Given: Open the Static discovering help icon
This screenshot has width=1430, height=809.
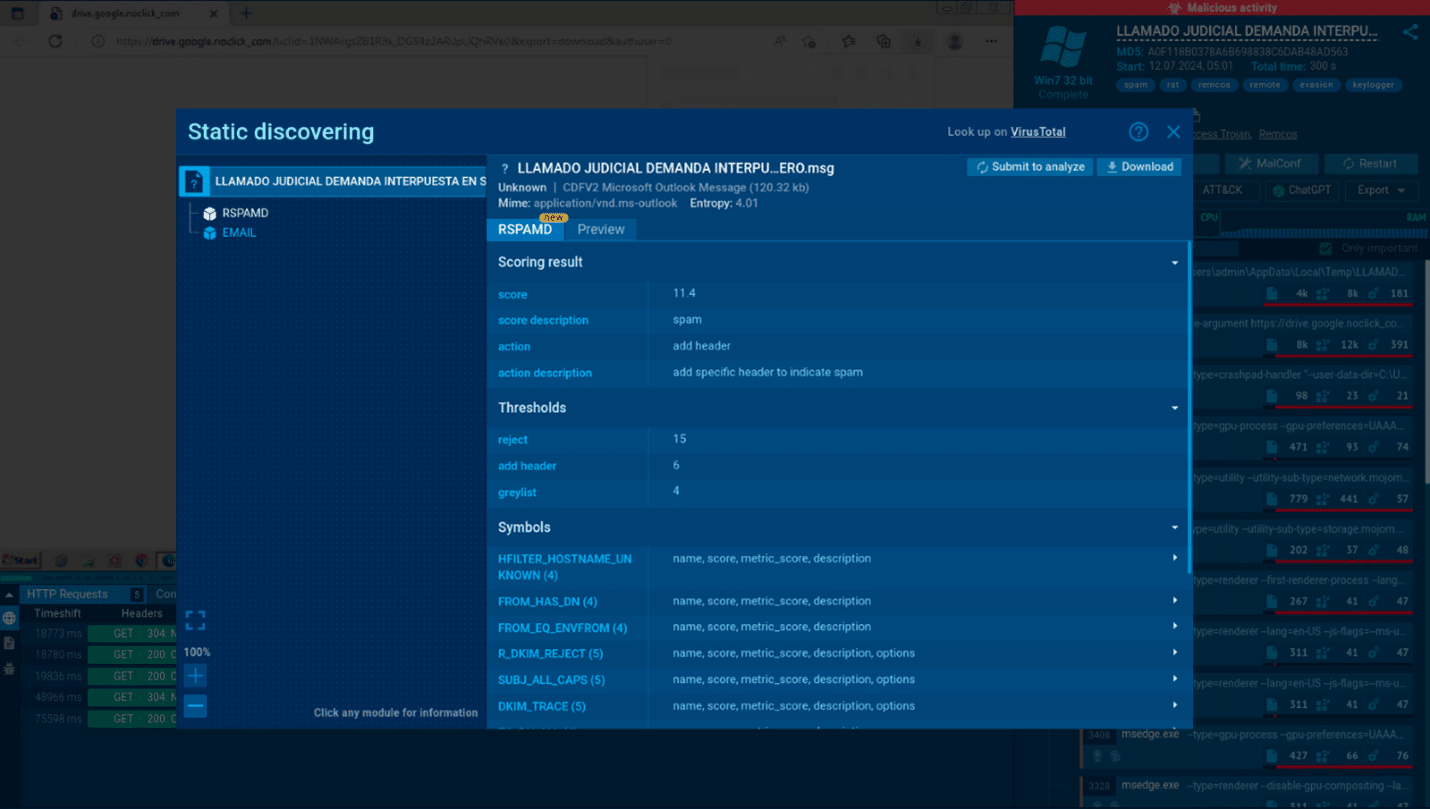Looking at the screenshot, I should 1138,132.
